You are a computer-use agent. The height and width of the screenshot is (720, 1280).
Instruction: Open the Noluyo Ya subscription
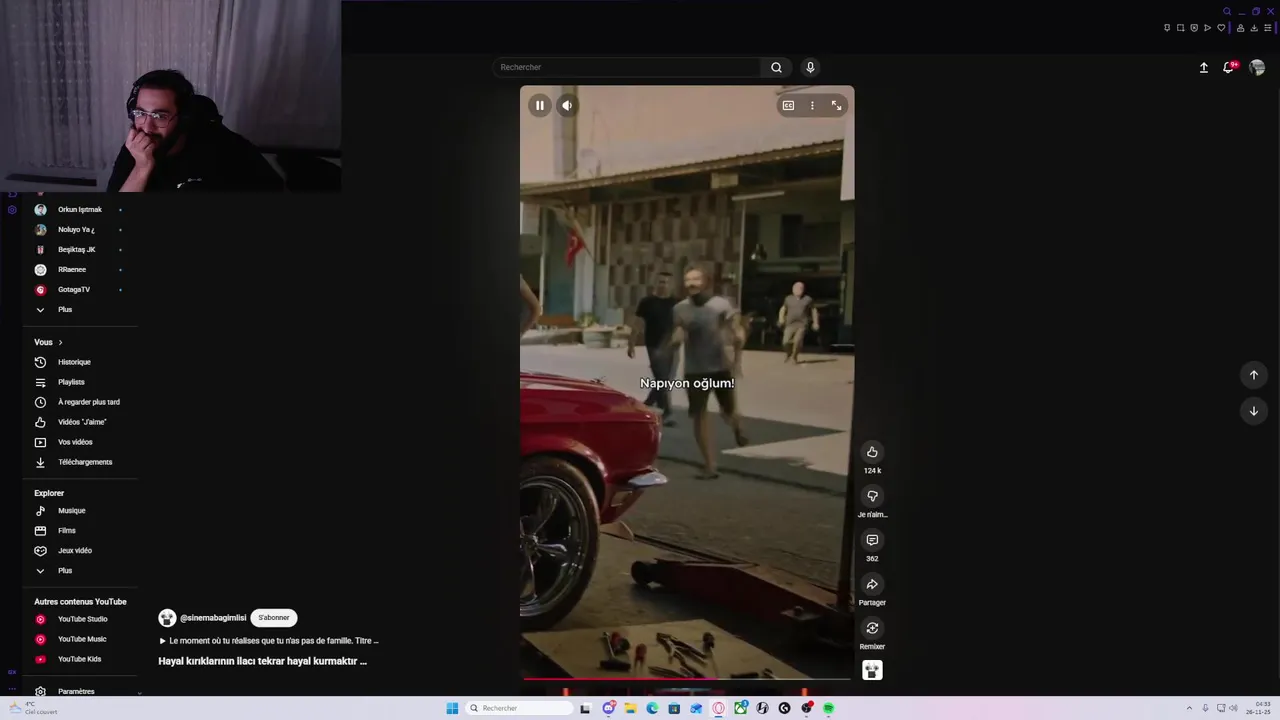[x=79, y=230]
